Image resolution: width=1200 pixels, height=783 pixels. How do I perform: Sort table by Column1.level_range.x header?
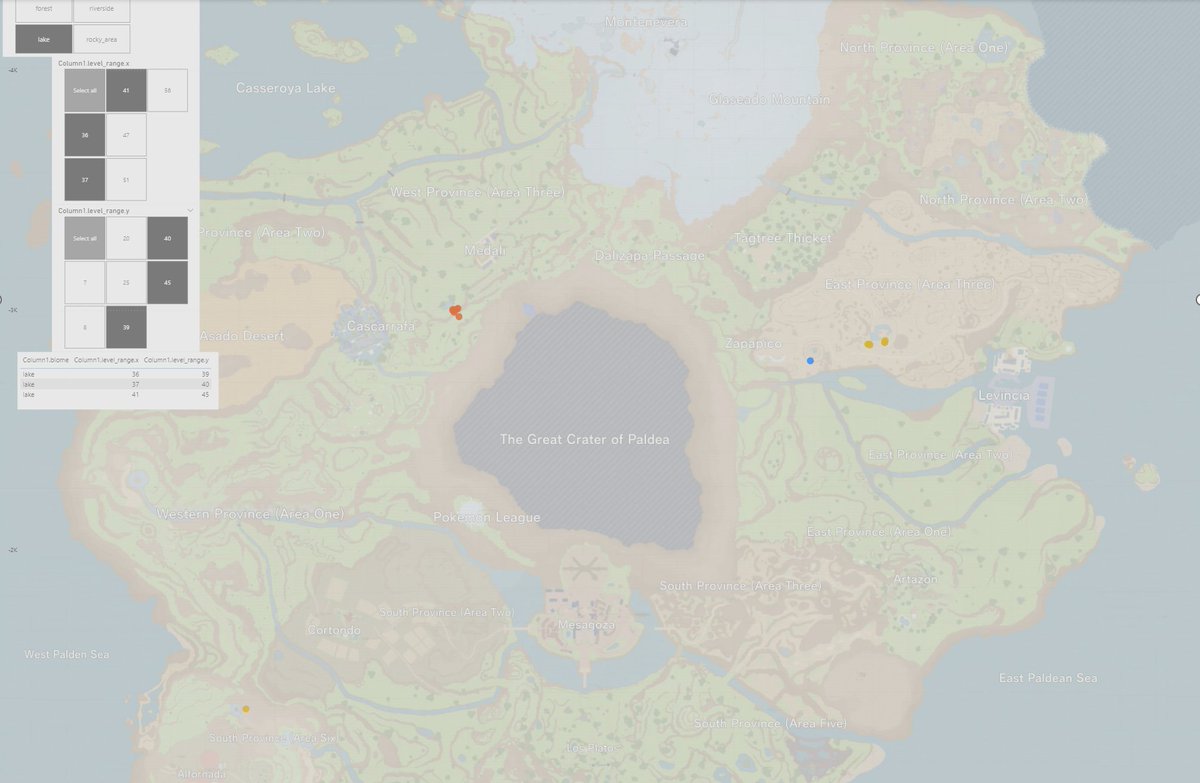(x=106, y=359)
